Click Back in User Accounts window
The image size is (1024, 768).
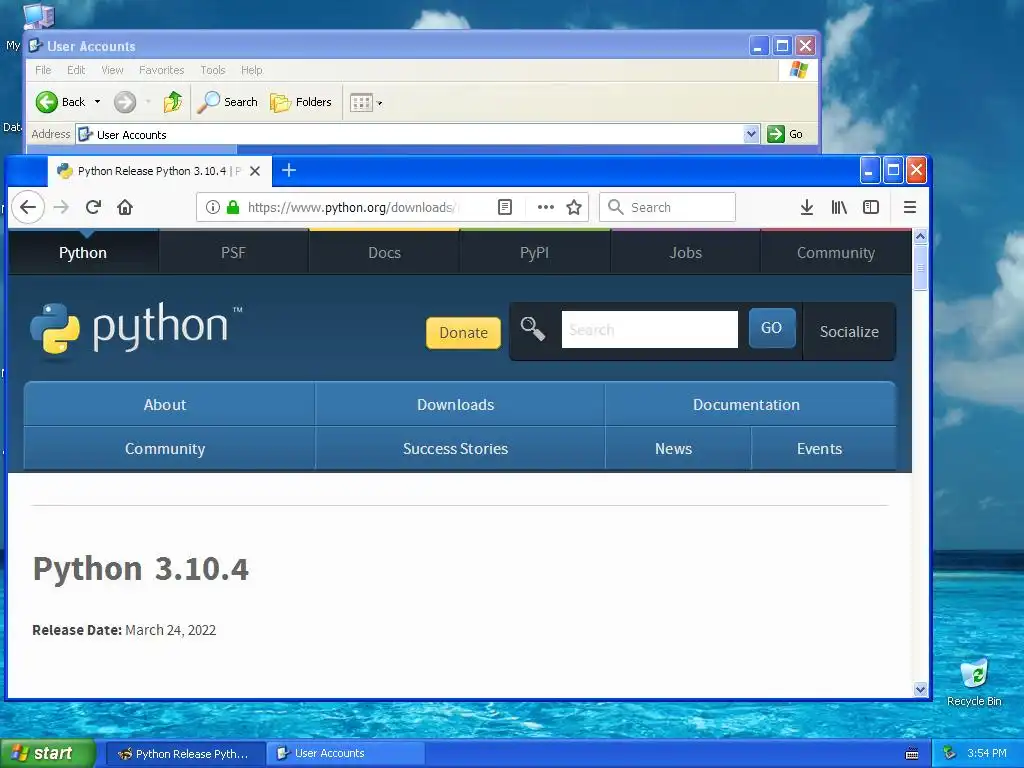click(60, 102)
